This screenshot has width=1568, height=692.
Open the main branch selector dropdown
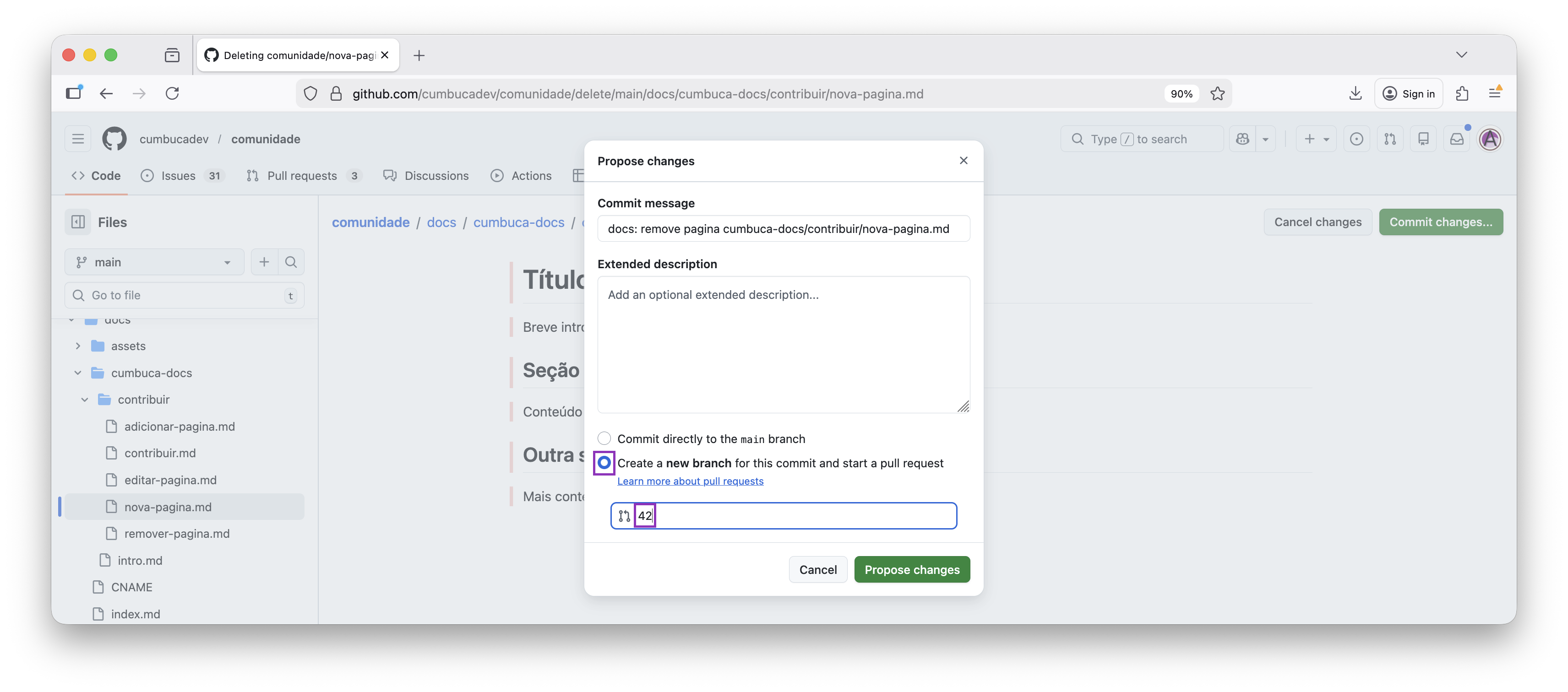pyautogui.click(x=154, y=262)
